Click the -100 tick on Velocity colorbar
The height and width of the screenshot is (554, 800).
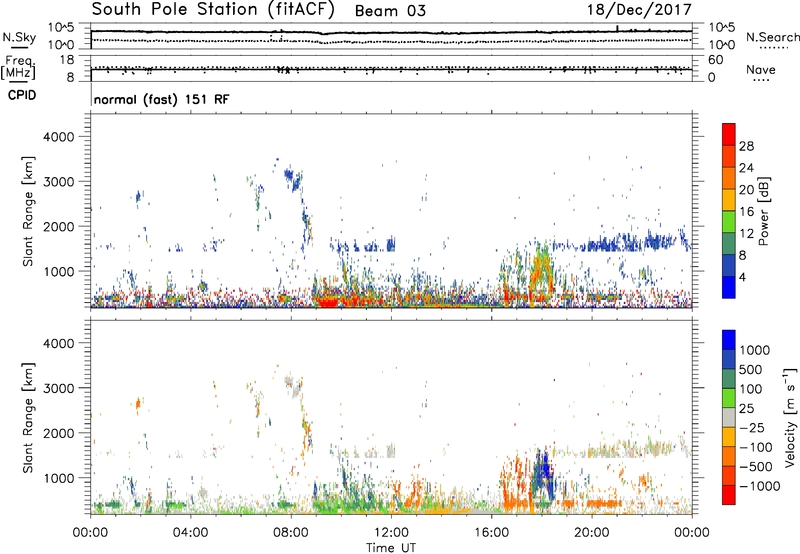tap(756, 447)
